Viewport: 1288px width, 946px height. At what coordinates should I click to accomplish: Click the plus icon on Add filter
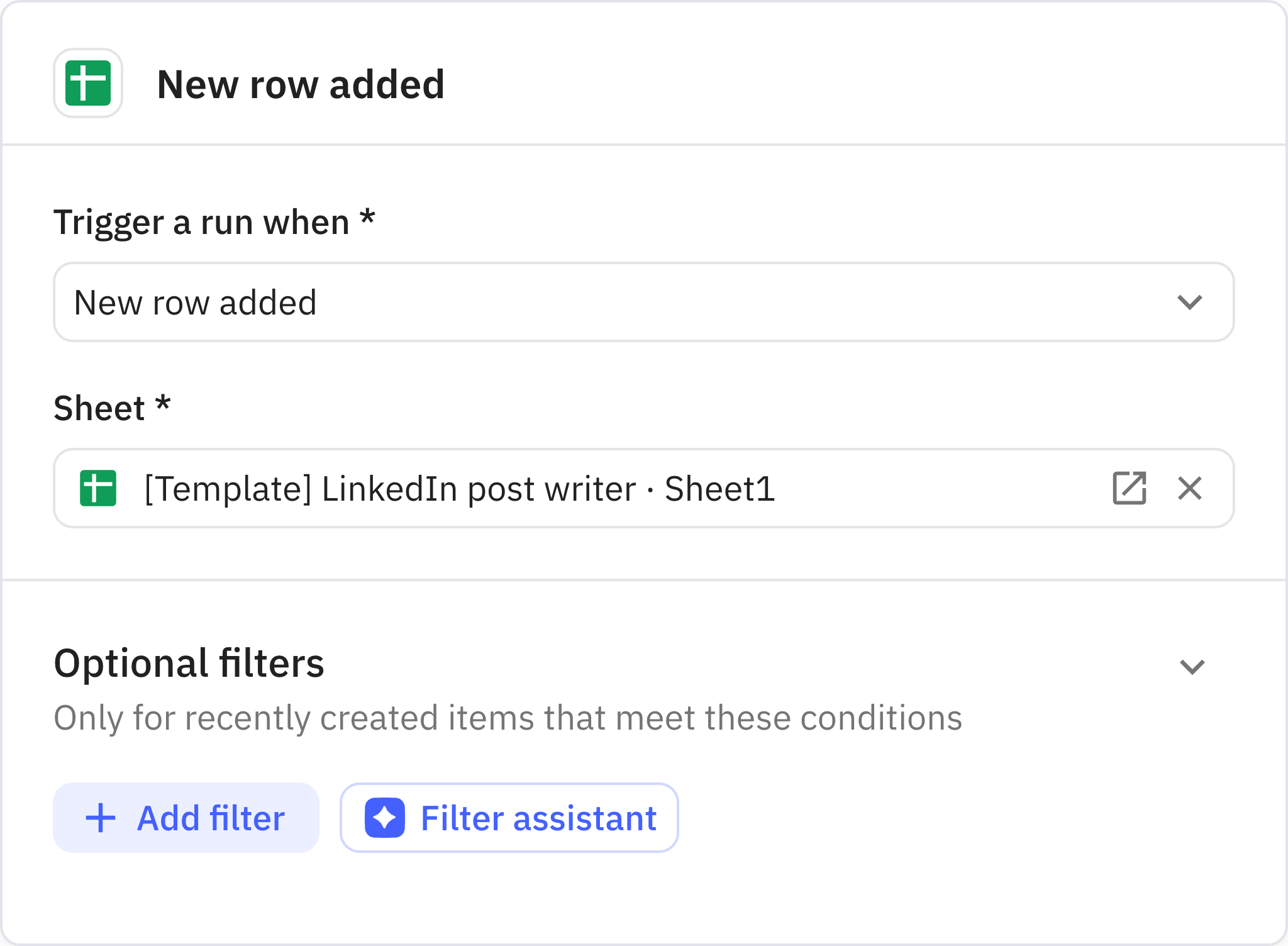tap(101, 818)
